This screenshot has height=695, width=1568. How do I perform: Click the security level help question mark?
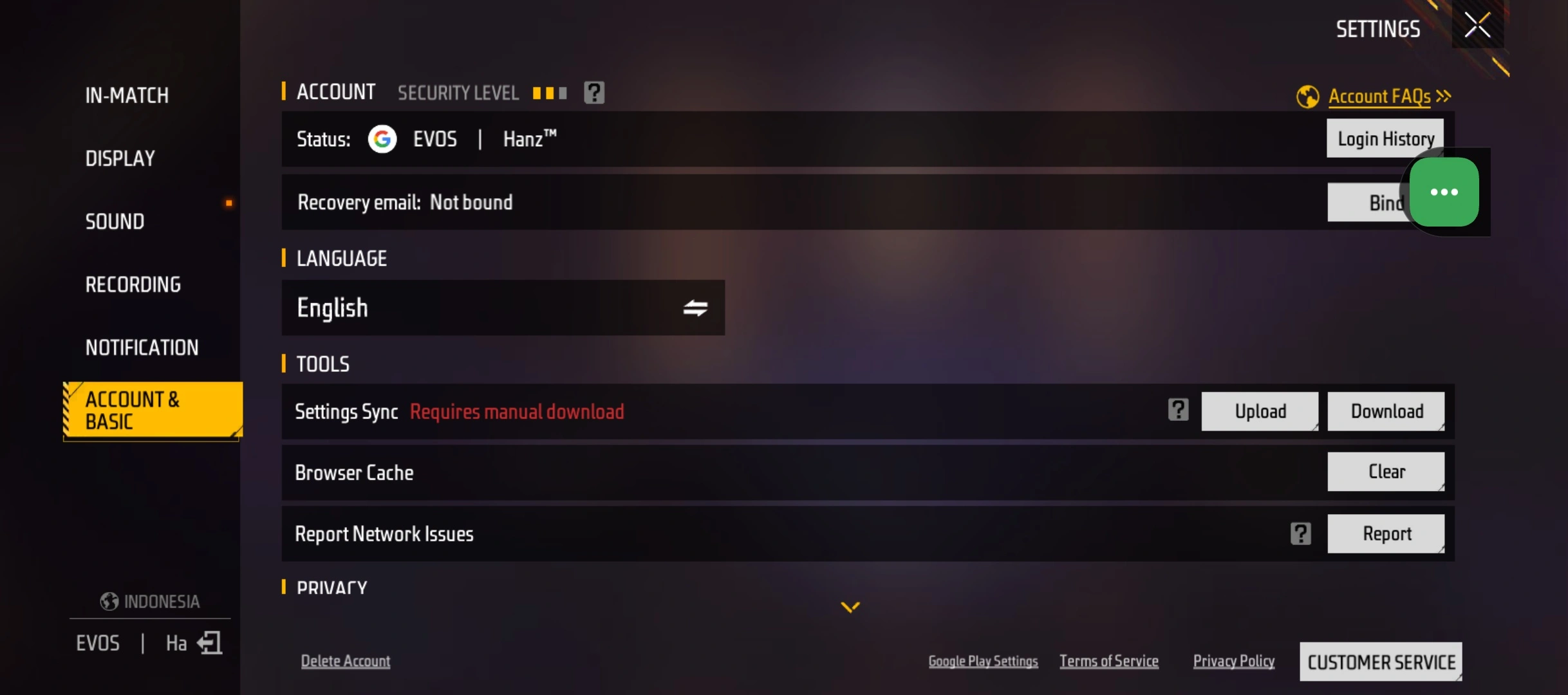[593, 93]
